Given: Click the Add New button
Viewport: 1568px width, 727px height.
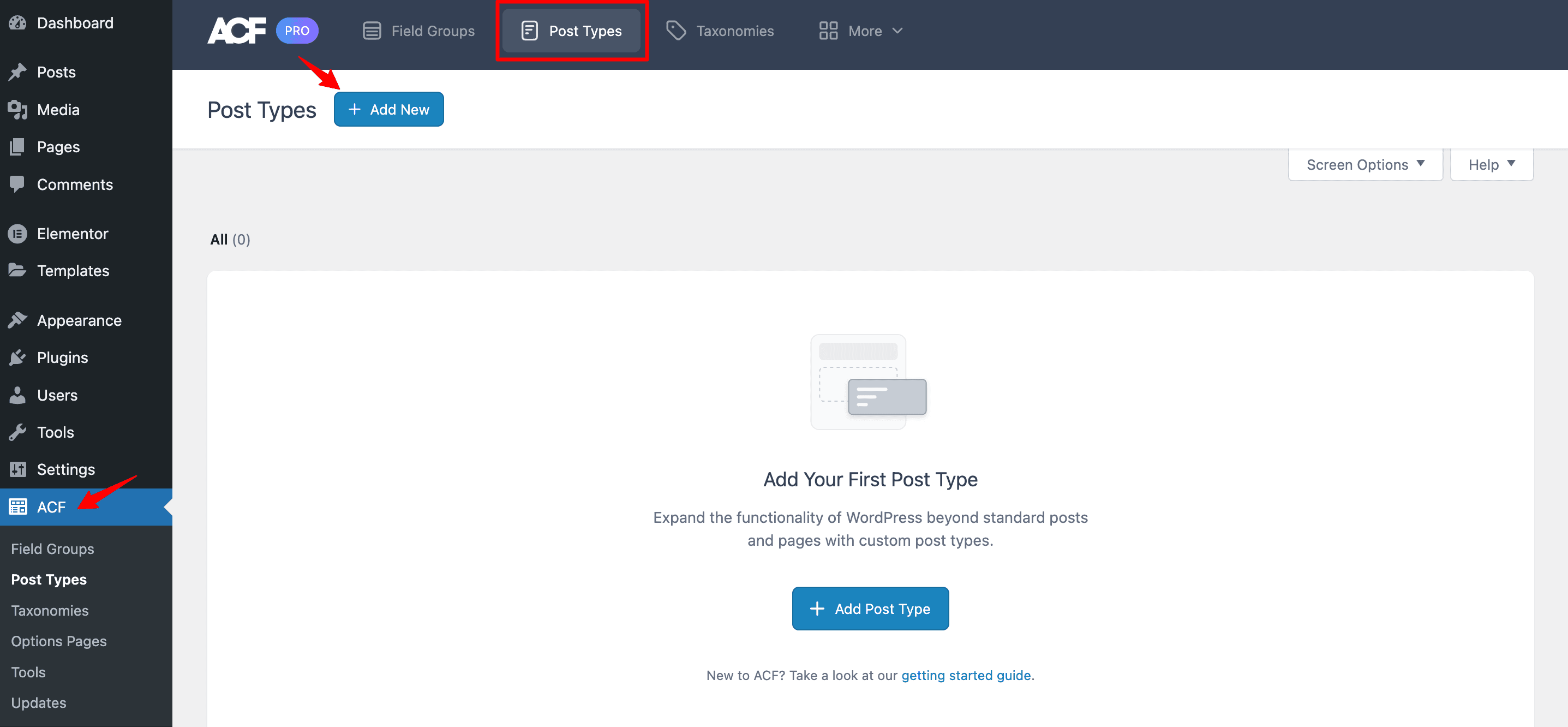Looking at the screenshot, I should pyautogui.click(x=388, y=109).
